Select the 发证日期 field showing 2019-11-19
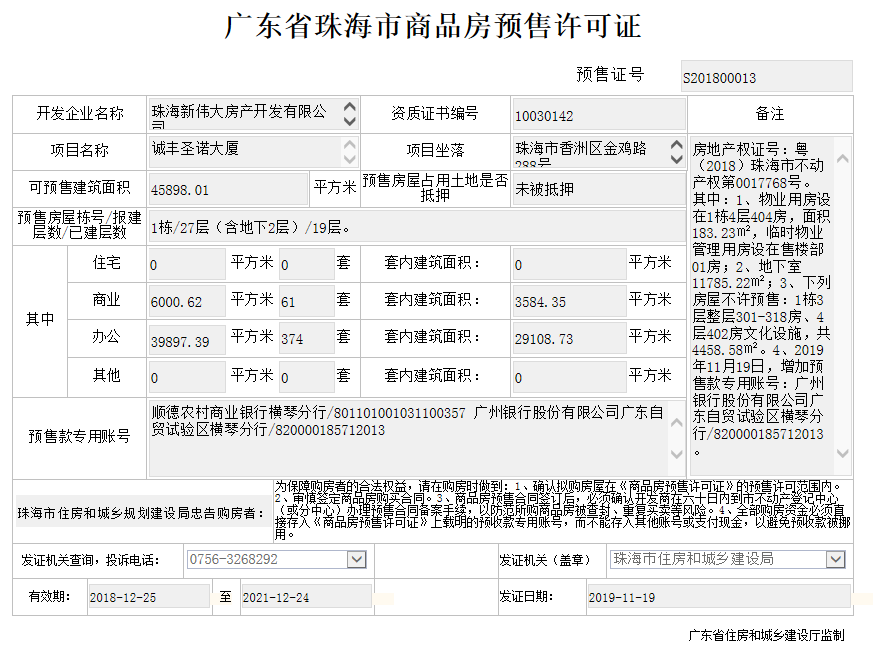 717,597
